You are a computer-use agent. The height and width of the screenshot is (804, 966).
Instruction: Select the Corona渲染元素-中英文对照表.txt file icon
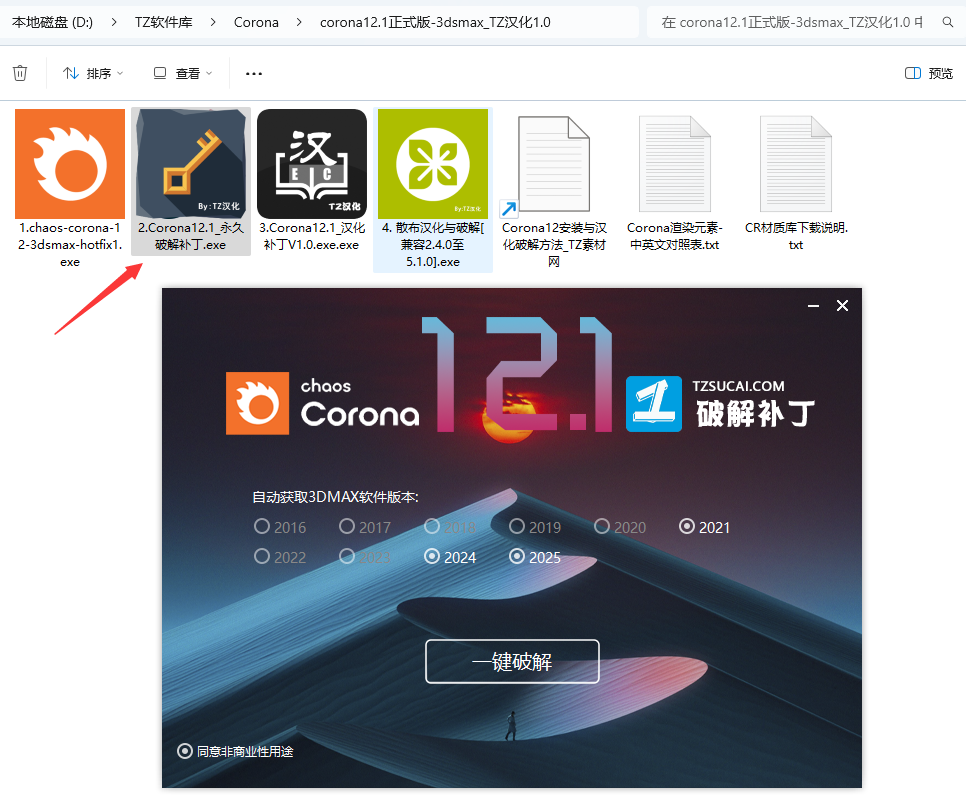click(675, 164)
